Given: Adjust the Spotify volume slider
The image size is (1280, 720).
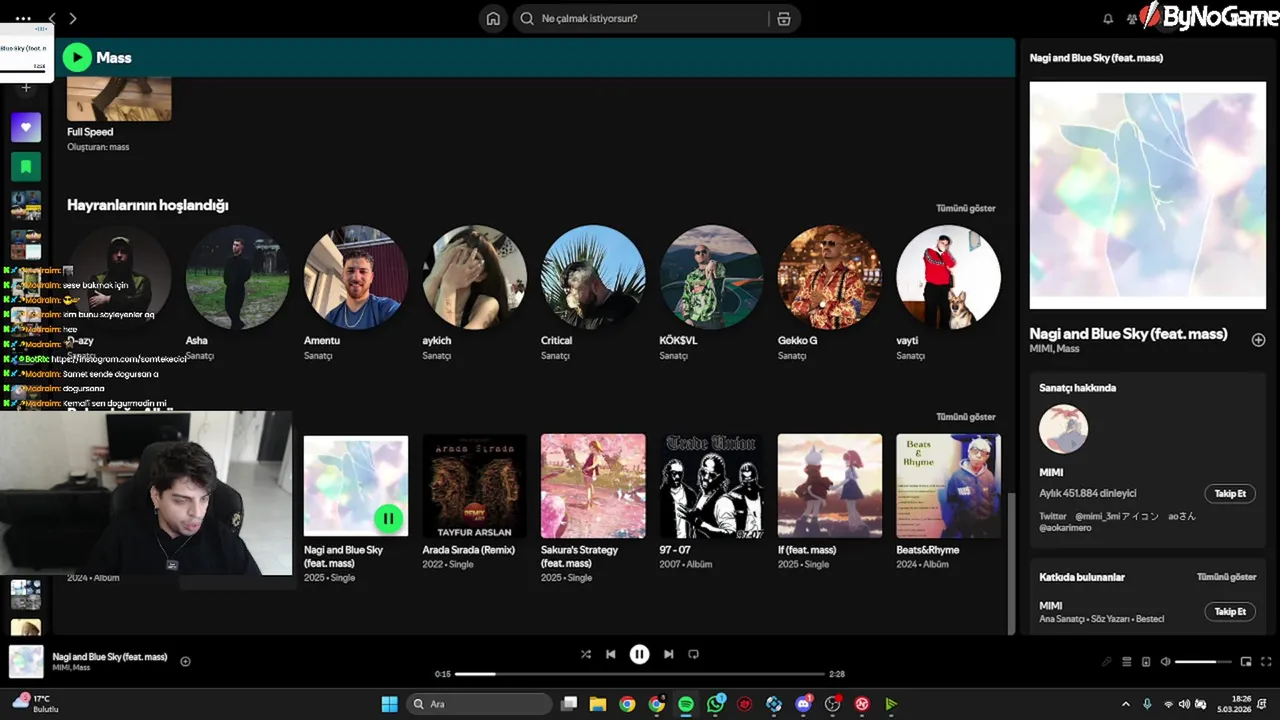Looking at the screenshot, I should point(1203,661).
